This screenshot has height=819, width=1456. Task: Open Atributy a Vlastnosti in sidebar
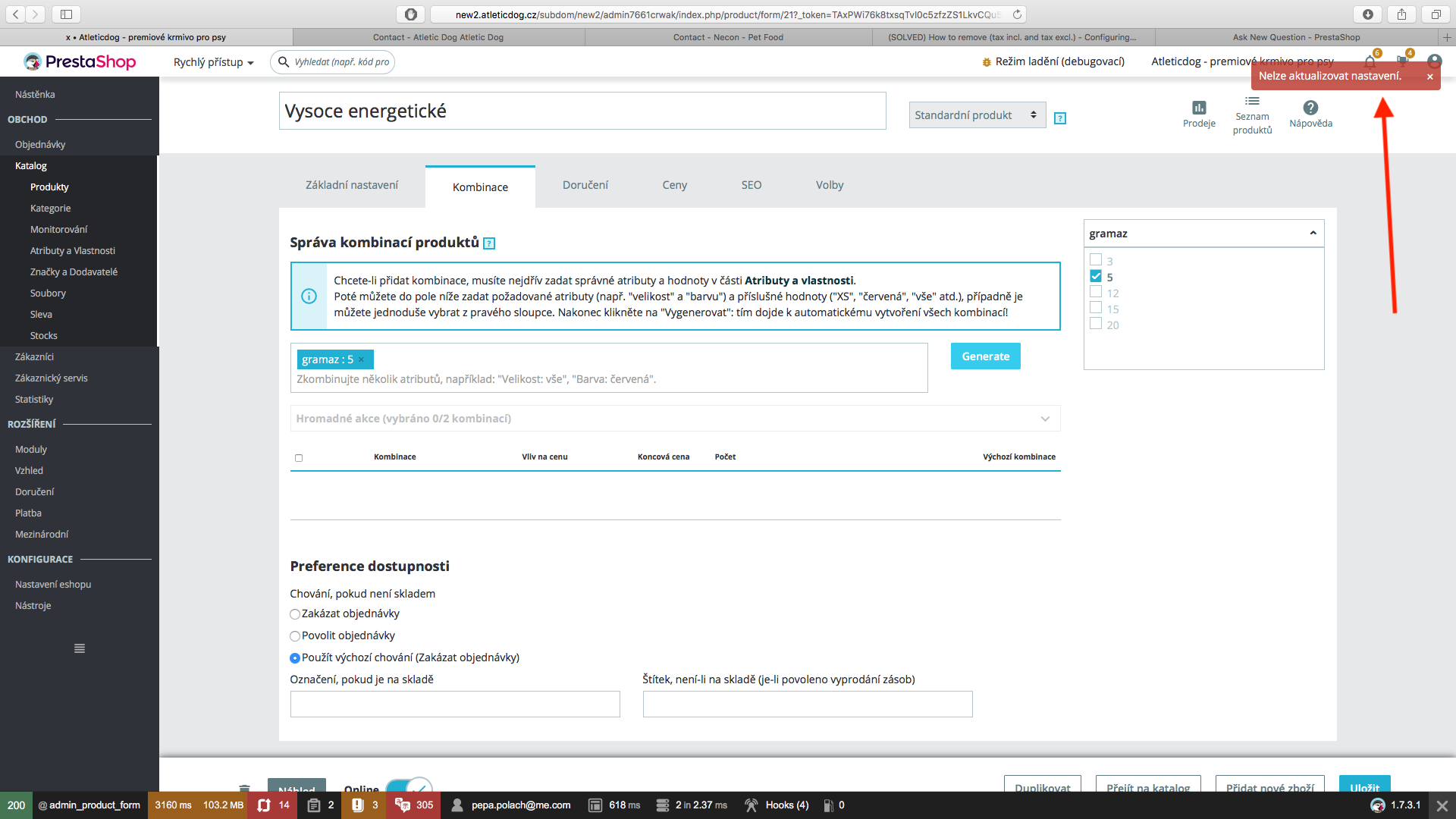click(73, 250)
